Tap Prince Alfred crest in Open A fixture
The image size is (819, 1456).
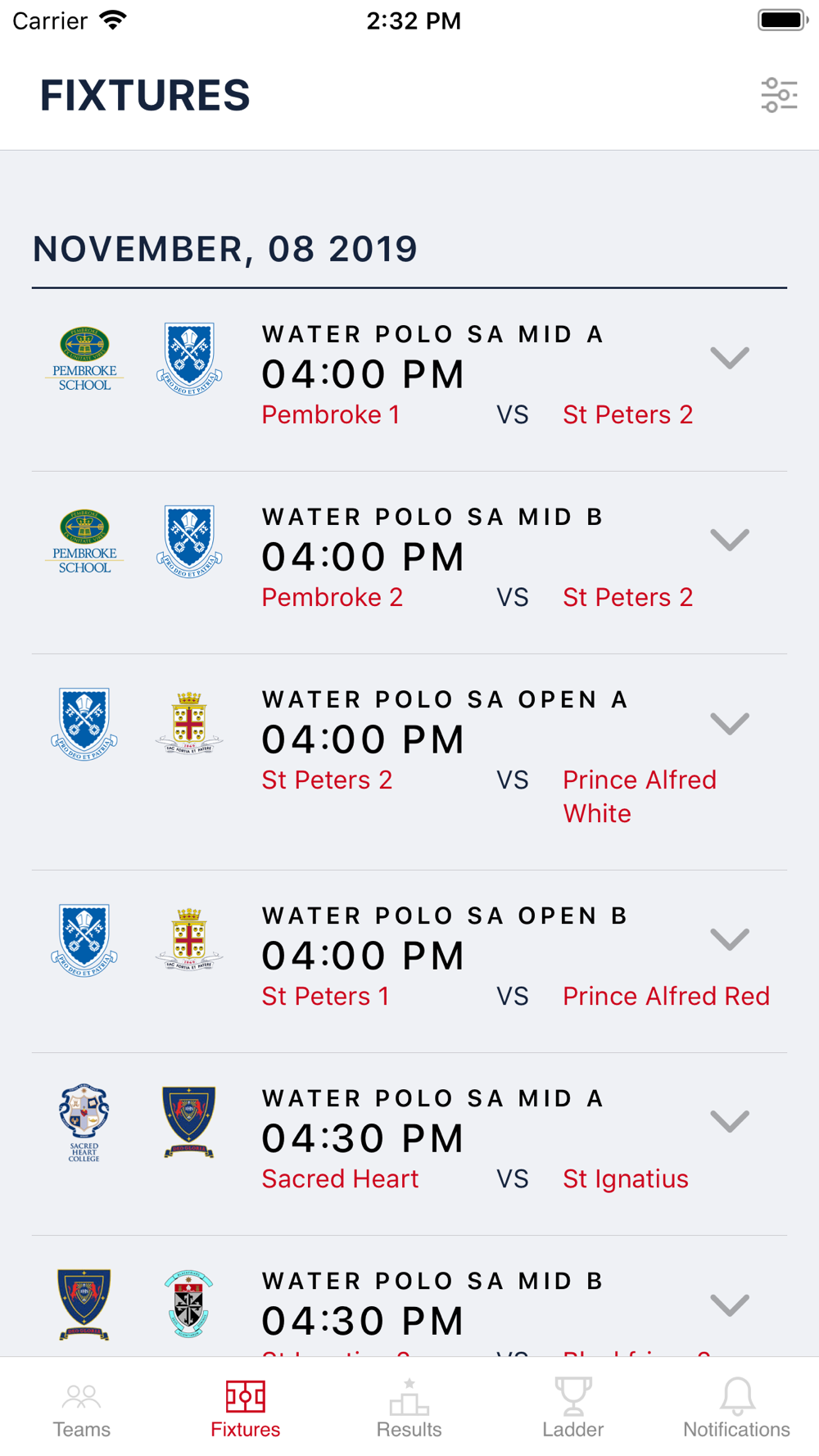pyautogui.click(x=189, y=723)
